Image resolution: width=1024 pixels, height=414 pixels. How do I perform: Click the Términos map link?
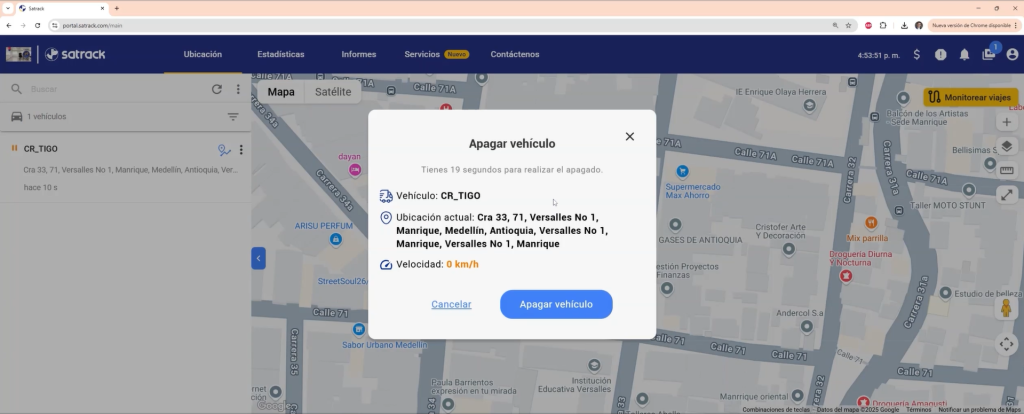[x=918, y=409]
